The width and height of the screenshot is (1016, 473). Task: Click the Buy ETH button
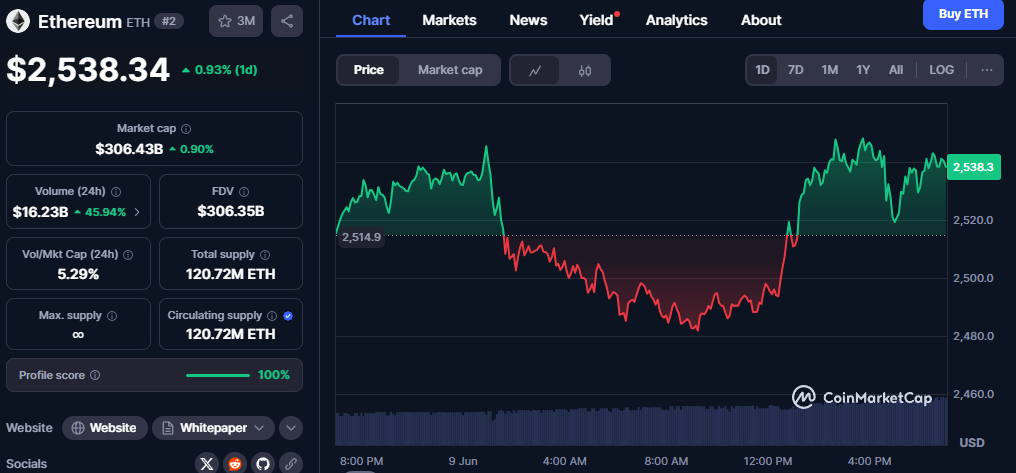pos(964,14)
